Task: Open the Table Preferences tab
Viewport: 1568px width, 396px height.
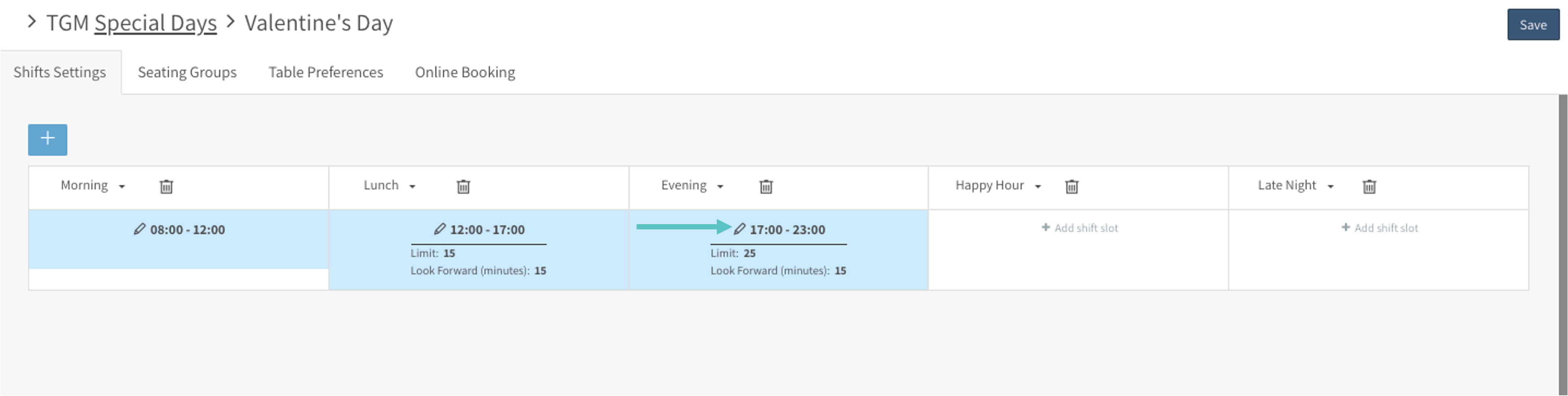Action: [x=326, y=72]
